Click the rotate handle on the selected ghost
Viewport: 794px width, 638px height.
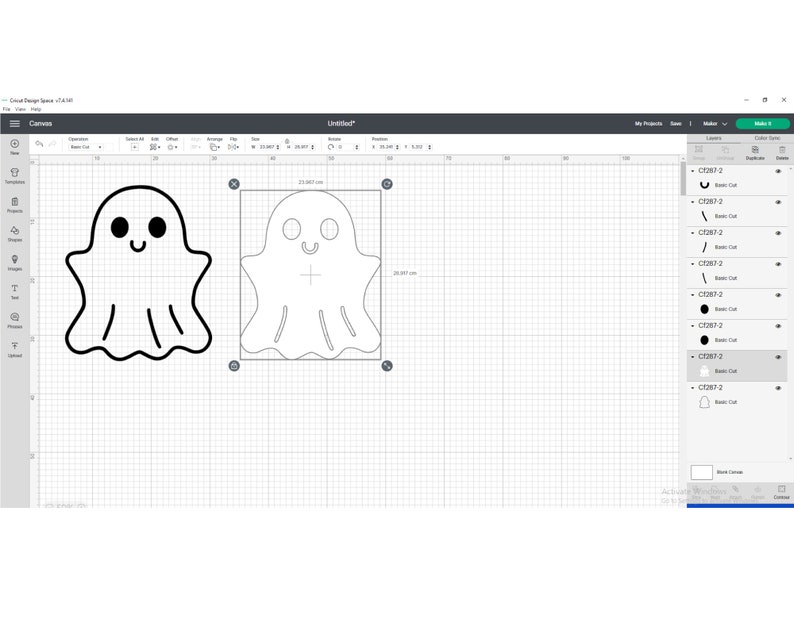[387, 184]
